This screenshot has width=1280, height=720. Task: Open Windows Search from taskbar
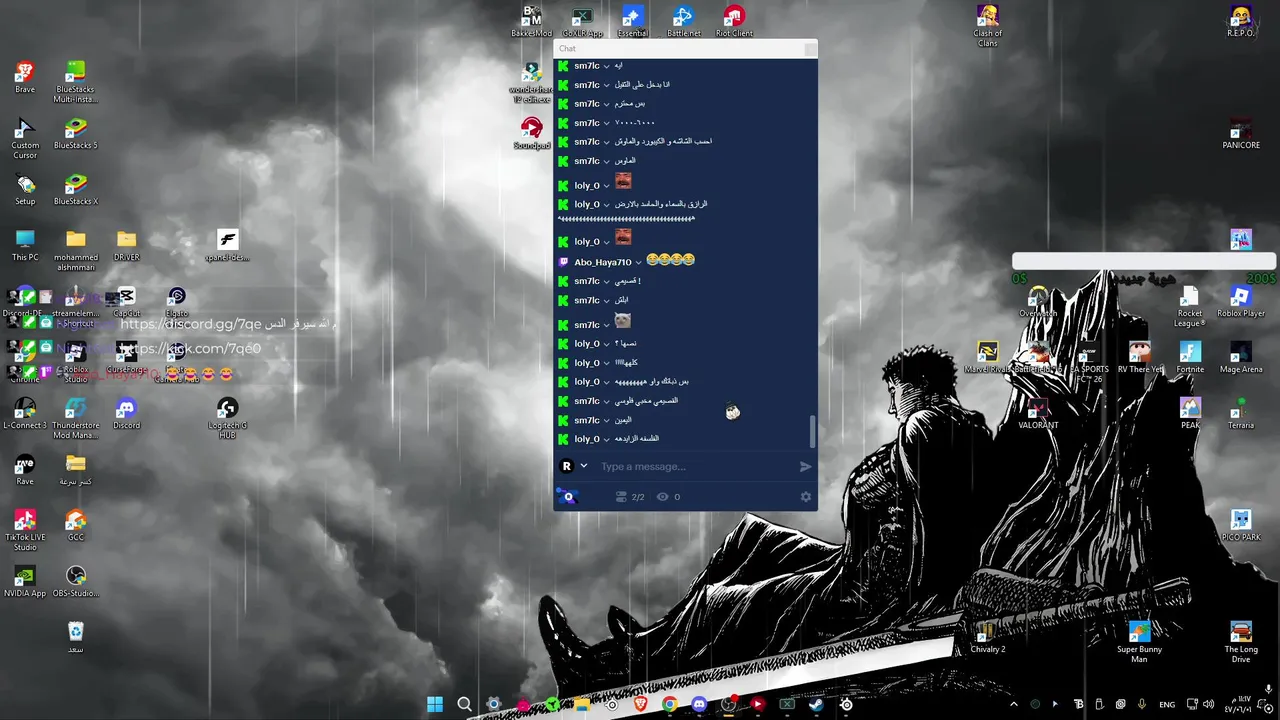click(x=464, y=704)
